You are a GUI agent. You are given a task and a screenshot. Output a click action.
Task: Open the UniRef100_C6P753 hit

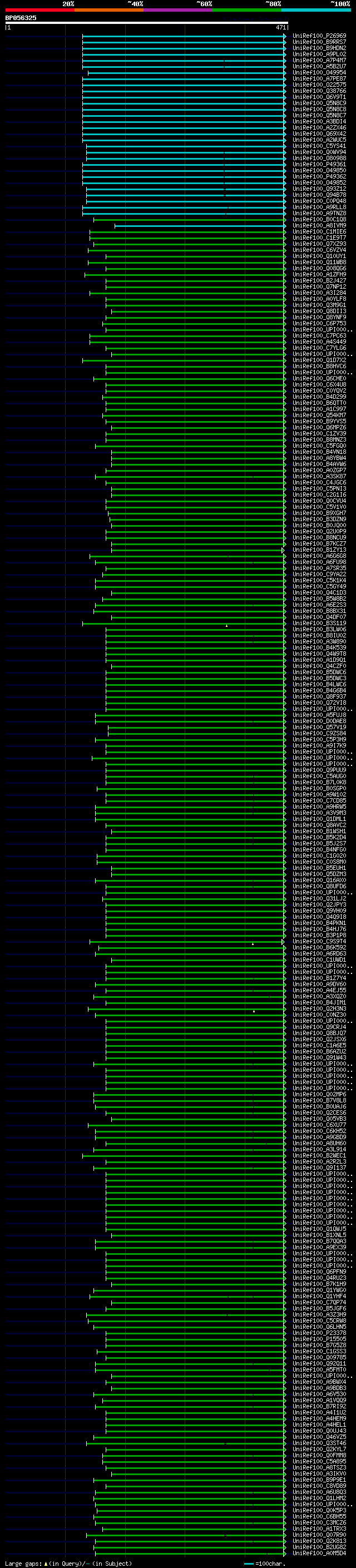pos(319,323)
